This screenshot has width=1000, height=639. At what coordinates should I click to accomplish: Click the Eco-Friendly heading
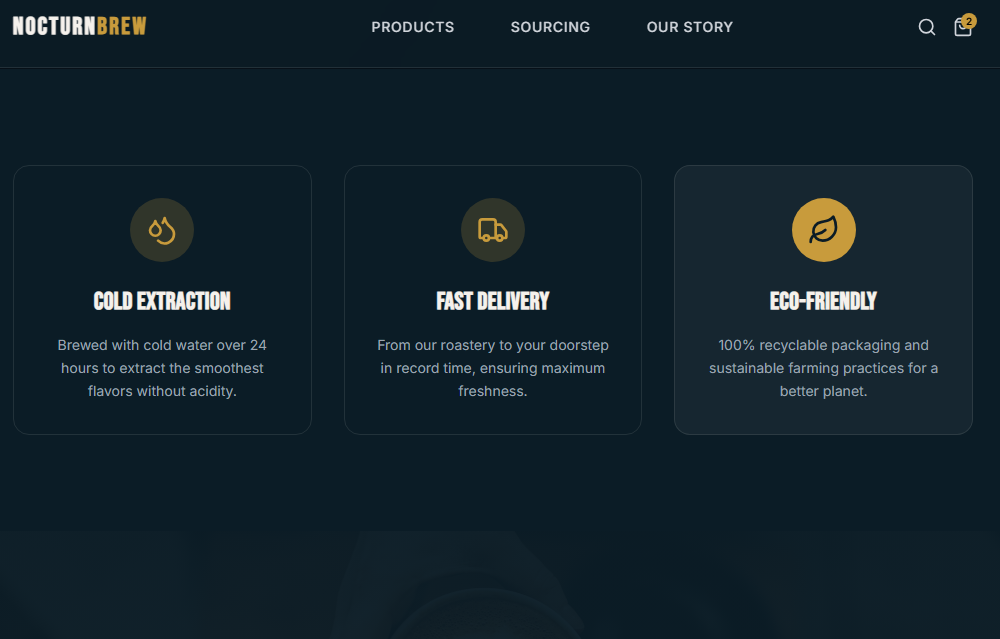823,301
